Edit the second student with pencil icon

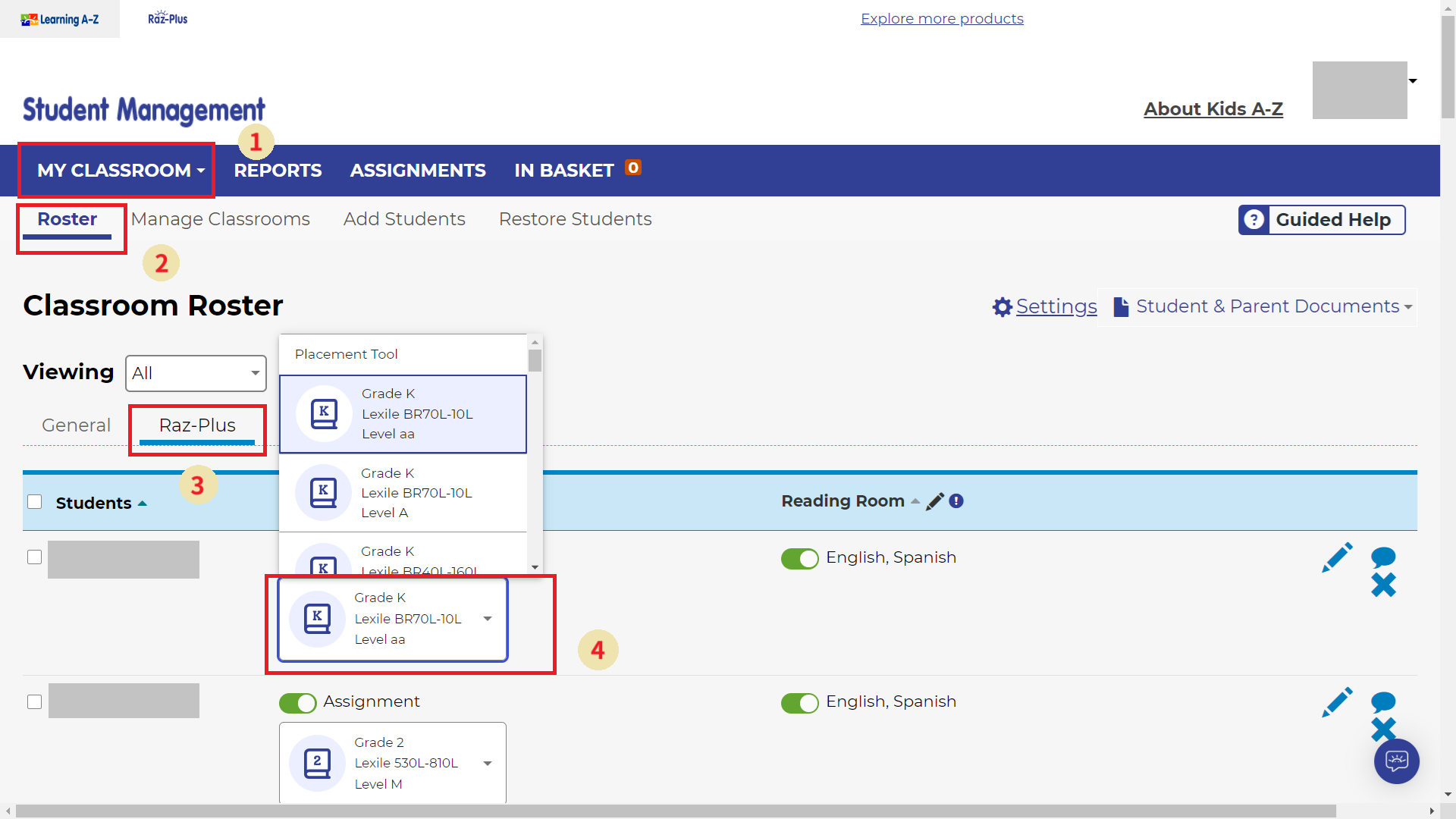click(1337, 702)
